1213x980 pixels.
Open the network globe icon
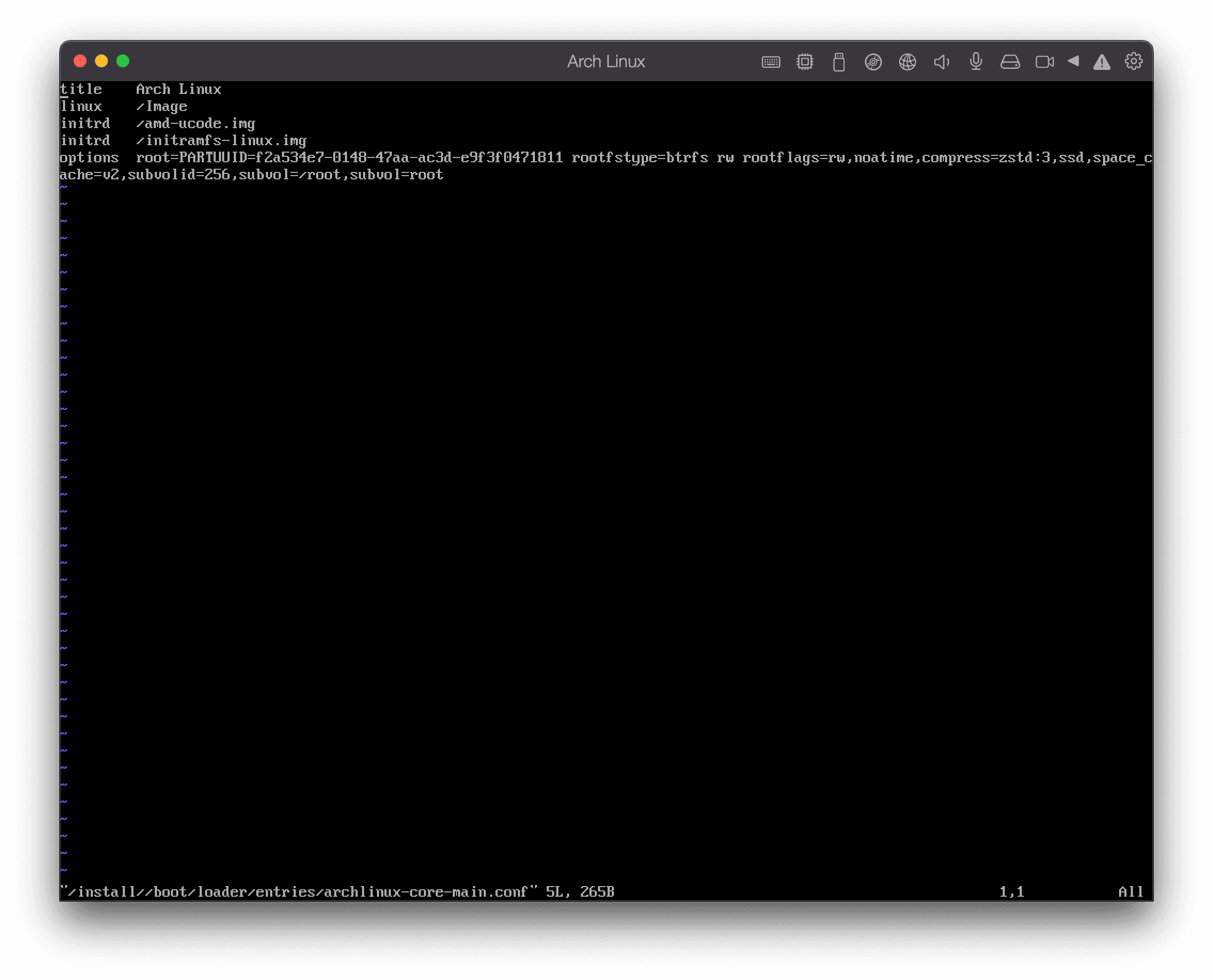click(908, 61)
